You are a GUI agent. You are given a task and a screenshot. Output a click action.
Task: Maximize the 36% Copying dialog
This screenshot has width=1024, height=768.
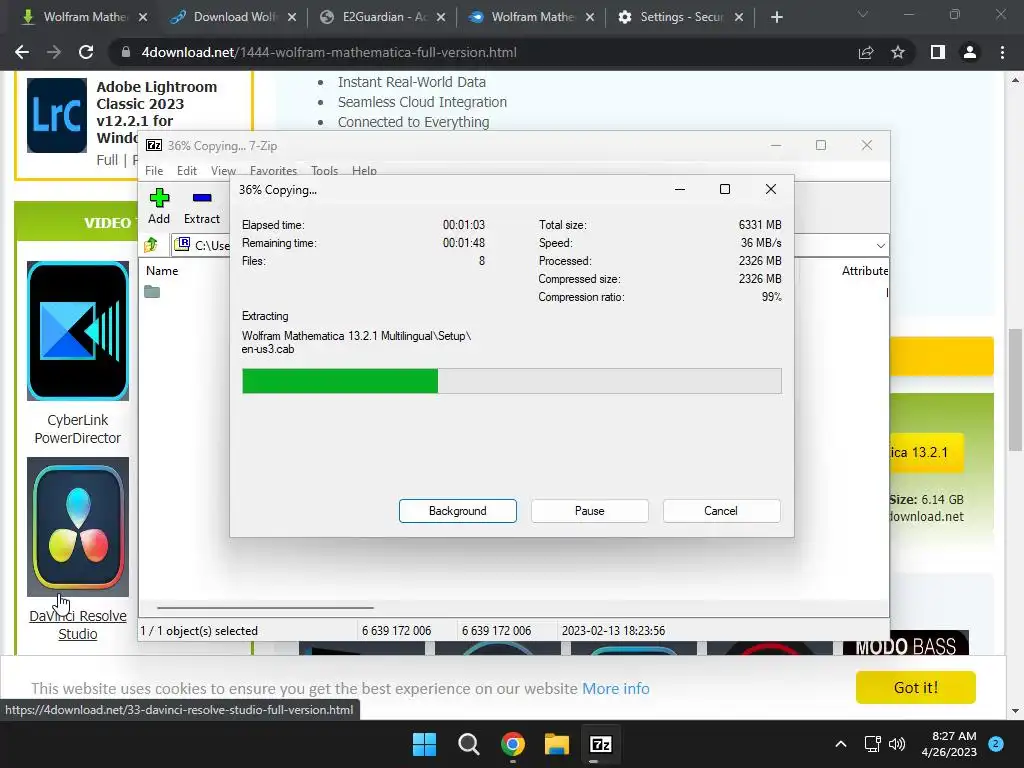tap(725, 189)
